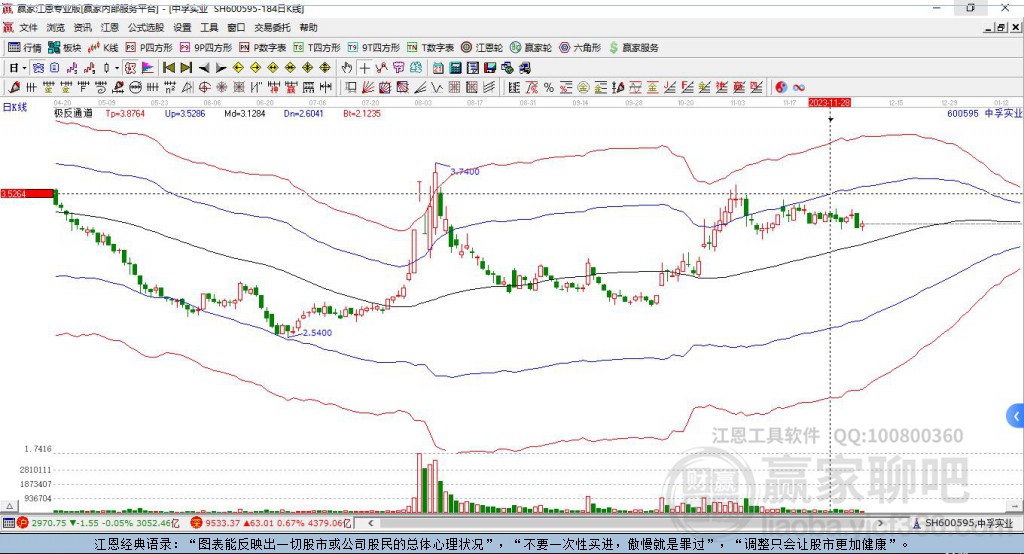
Task: Open 赢家服务 with the dollar icon
Action: (634, 48)
